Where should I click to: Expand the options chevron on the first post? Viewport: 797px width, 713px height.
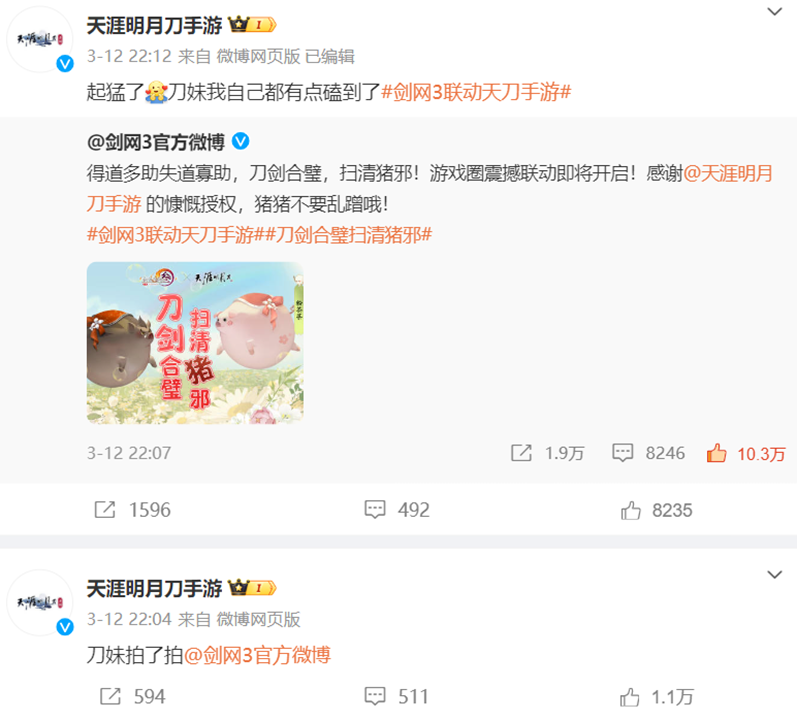pyautogui.click(x=774, y=11)
